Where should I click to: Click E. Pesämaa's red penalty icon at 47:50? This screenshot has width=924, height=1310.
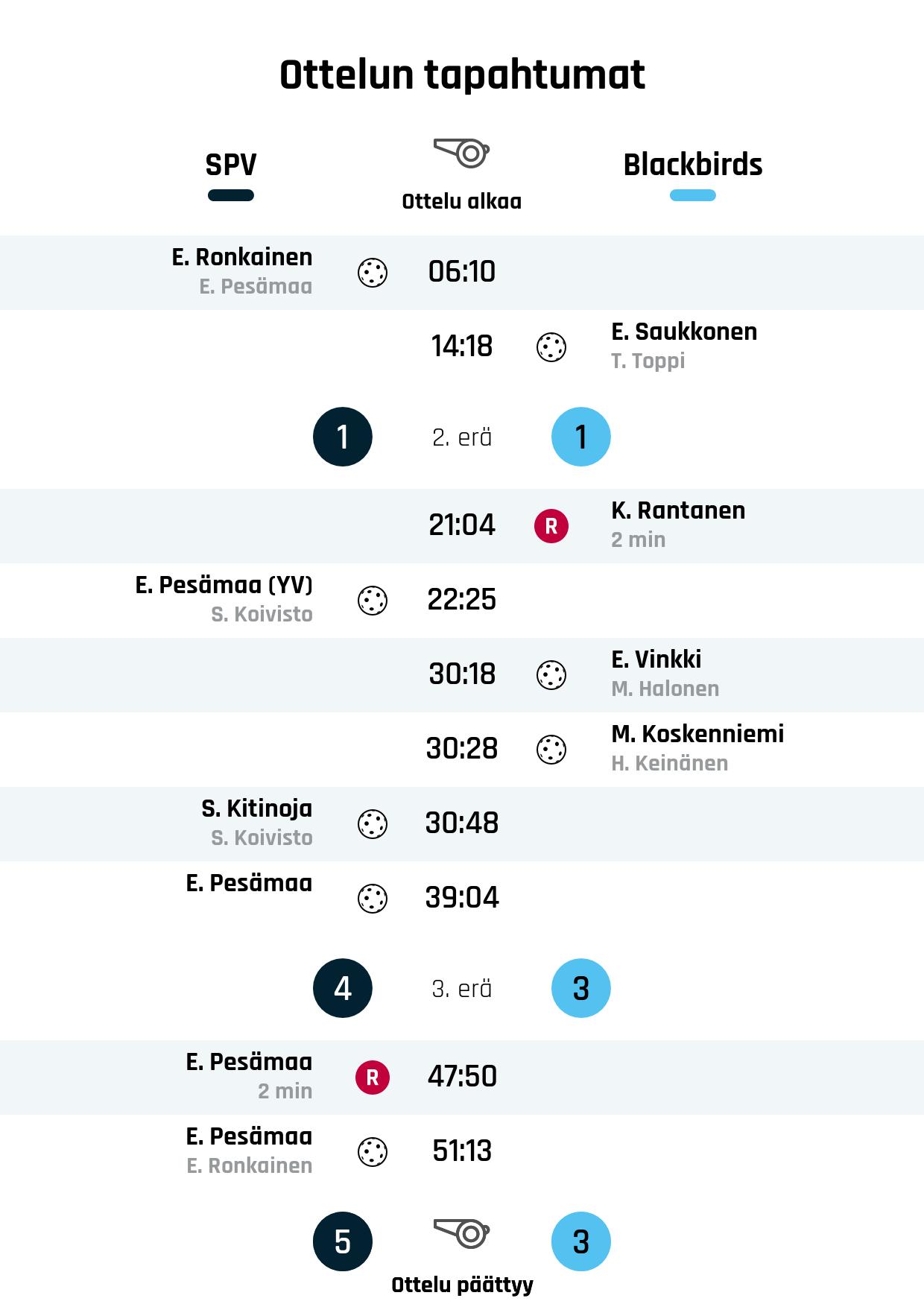[373, 1078]
